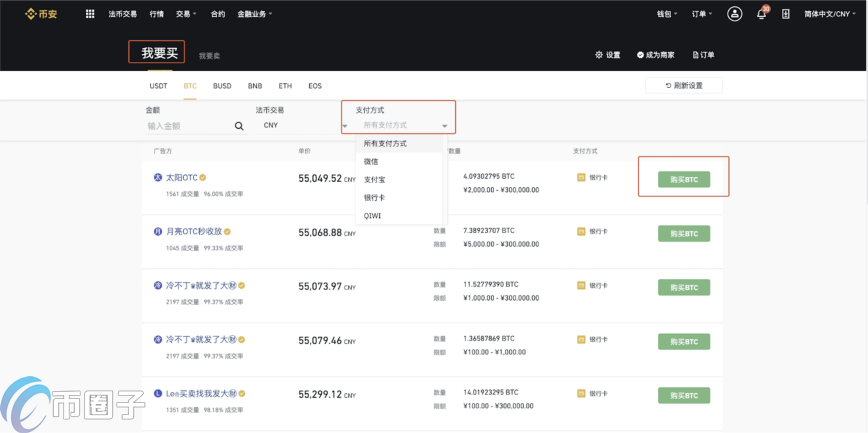868x433 pixels.
Task: Click avatar icon of Lee买卖找我发大财
Action: point(158,394)
